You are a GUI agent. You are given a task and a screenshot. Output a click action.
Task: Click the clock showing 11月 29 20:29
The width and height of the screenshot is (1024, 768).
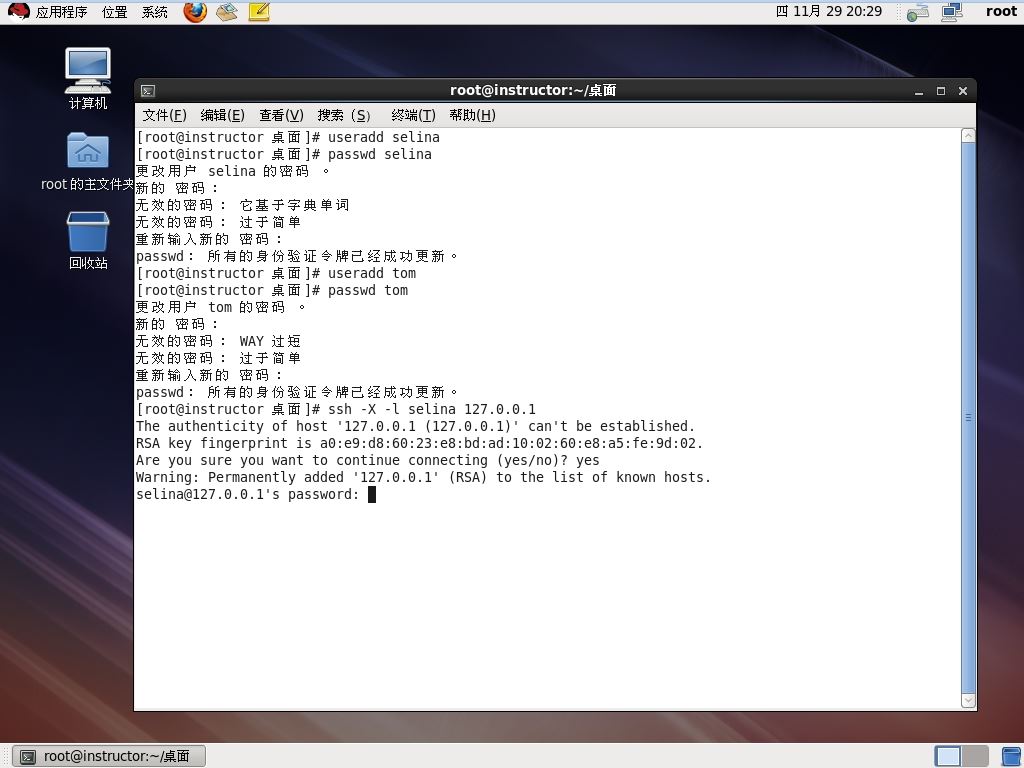tap(829, 11)
